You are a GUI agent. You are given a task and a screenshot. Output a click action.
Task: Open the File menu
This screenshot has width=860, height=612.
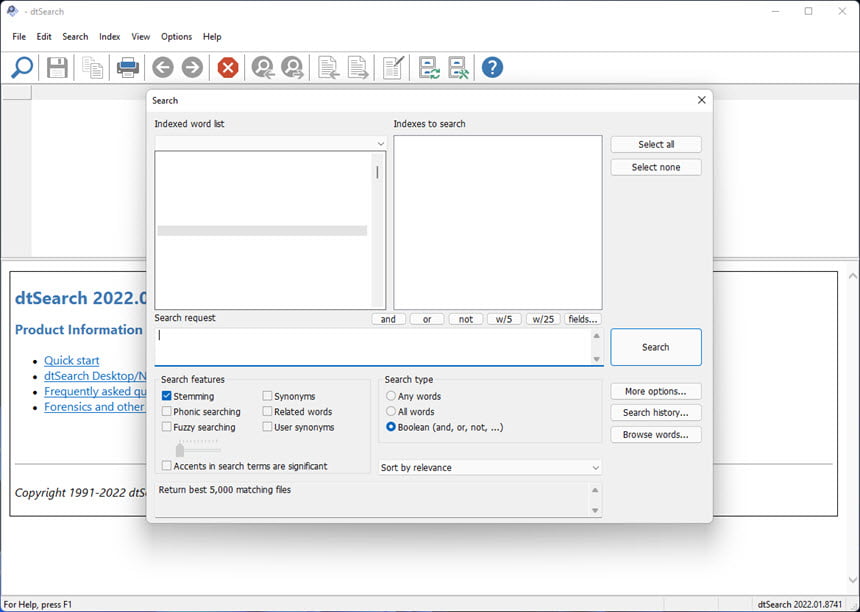(x=19, y=37)
